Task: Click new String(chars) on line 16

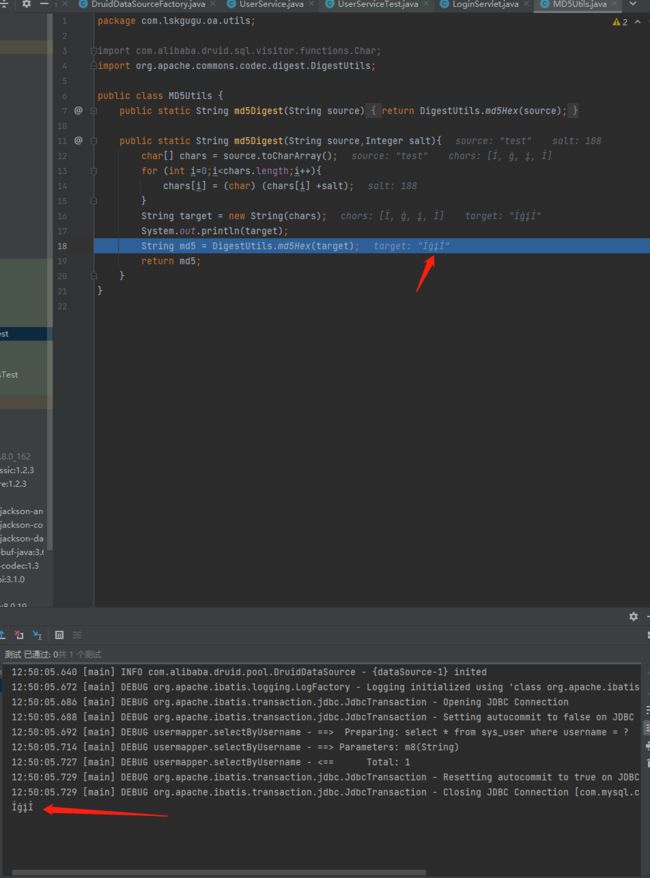Action: pos(277,216)
